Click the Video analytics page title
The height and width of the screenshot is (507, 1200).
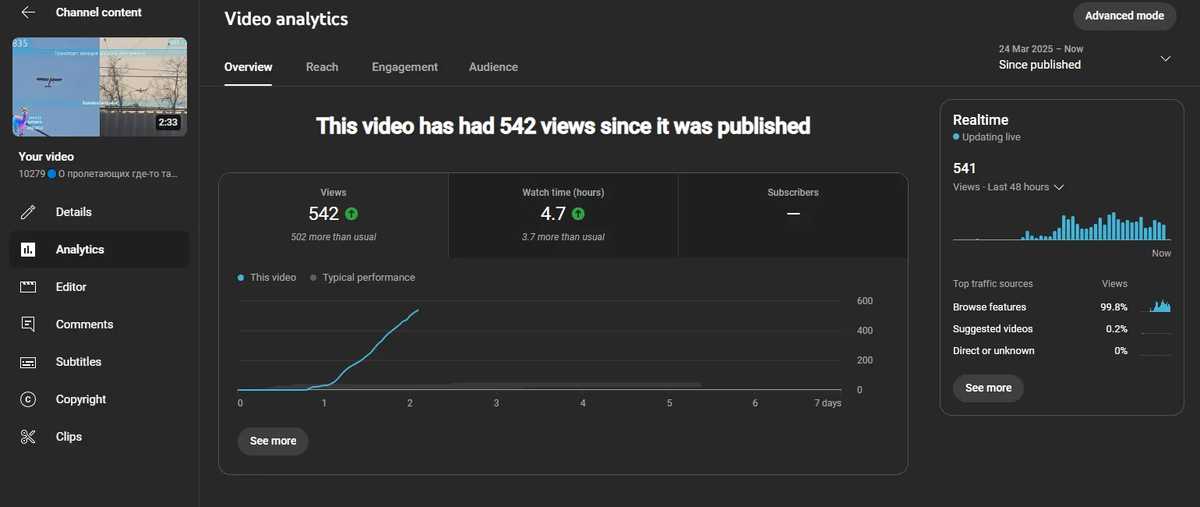tap(286, 19)
